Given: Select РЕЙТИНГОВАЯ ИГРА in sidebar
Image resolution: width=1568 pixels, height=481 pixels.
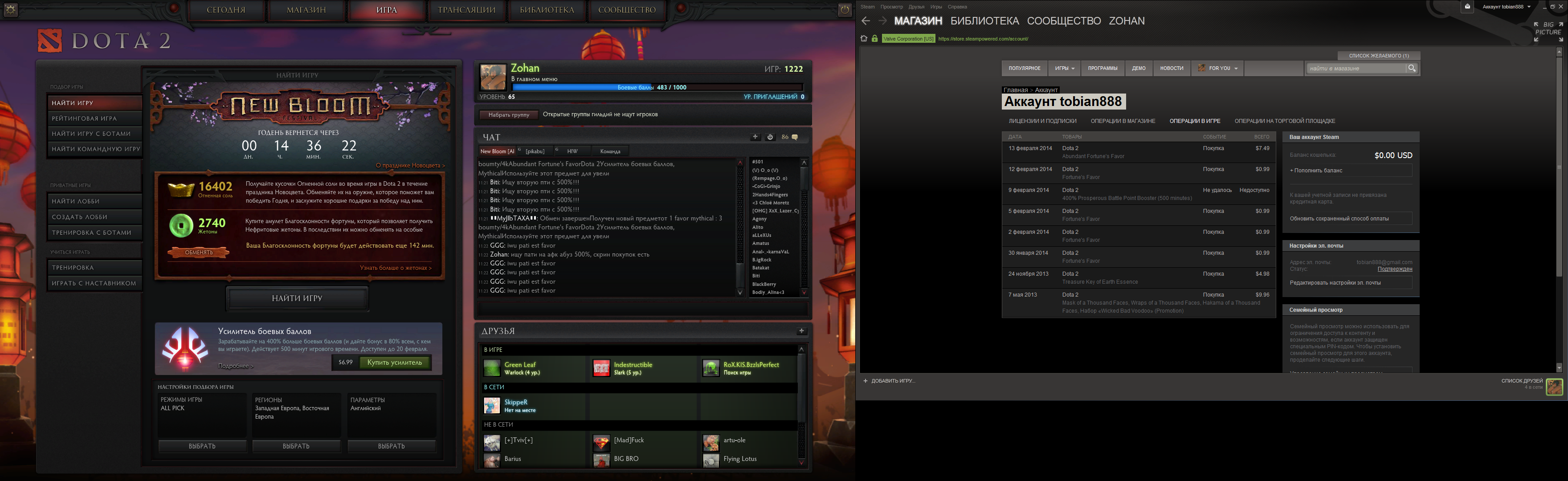Looking at the screenshot, I should [94, 118].
